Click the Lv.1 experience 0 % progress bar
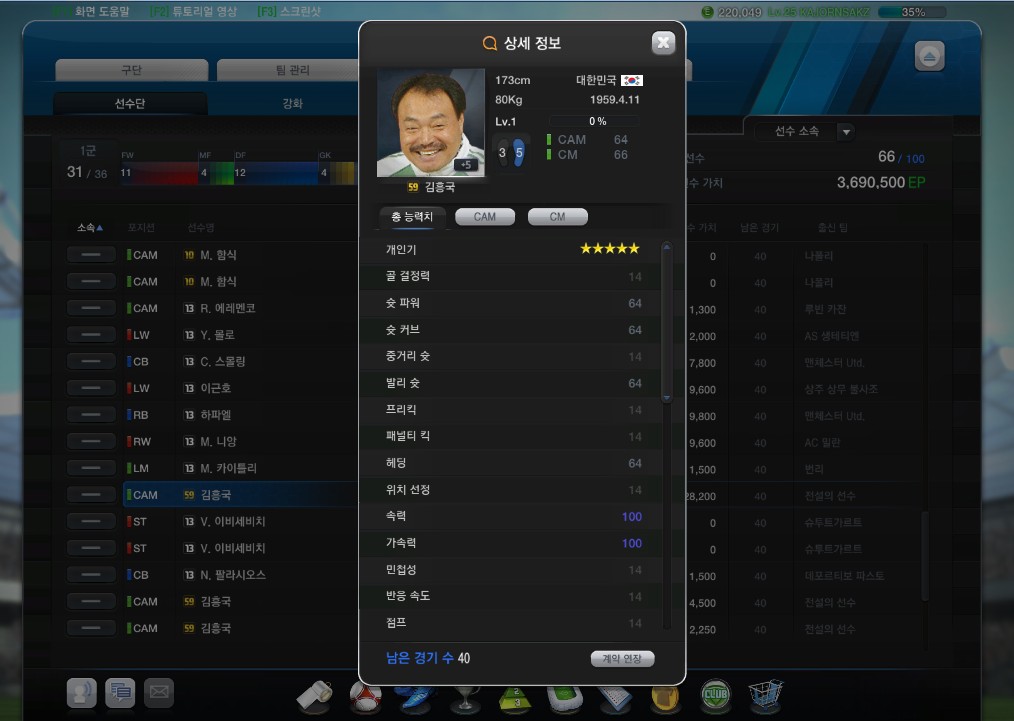The height and width of the screenshot is (721, 1014). click(x=594, y=121)
